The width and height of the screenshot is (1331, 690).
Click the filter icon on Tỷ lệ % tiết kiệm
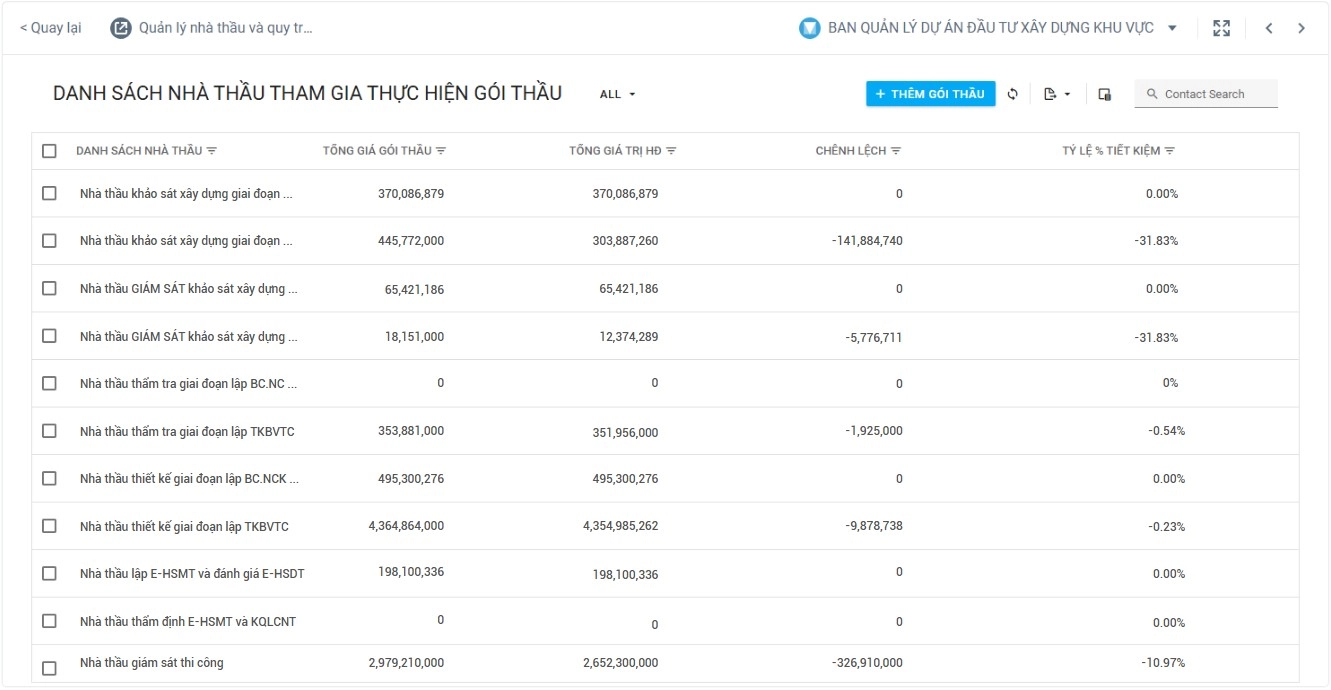1170,151
